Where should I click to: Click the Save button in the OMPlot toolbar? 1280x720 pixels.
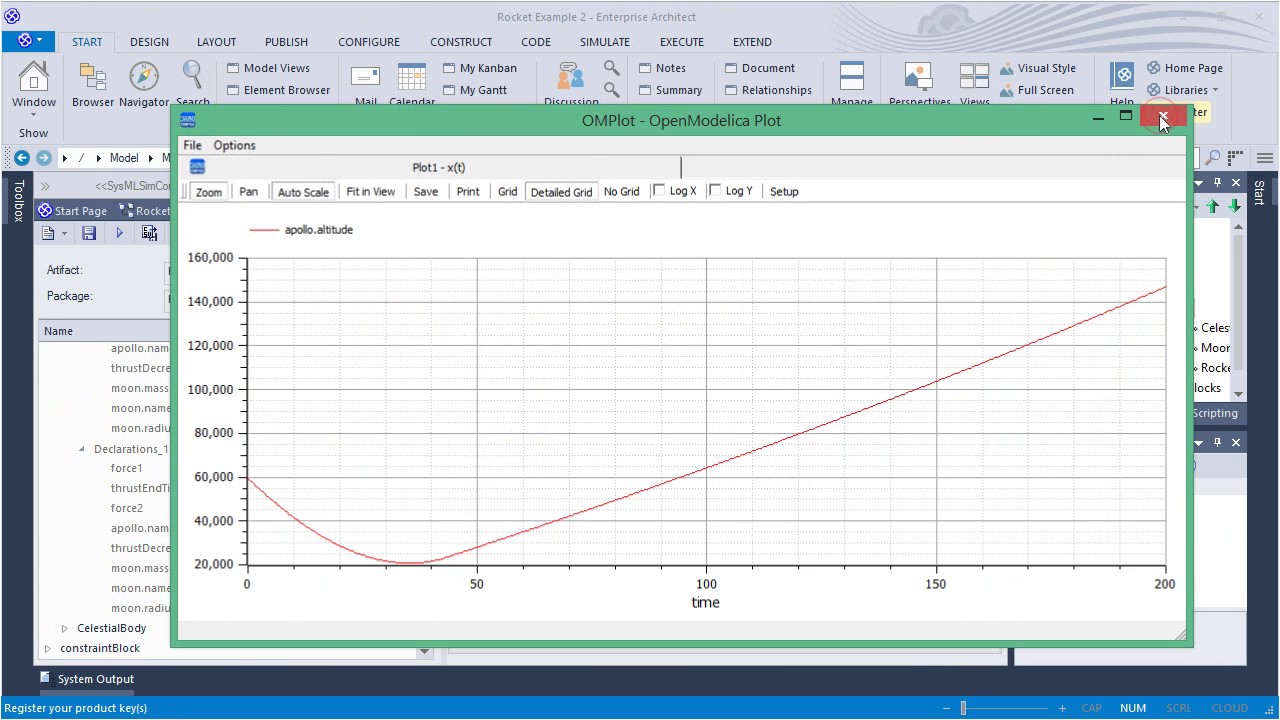point(425,192)
